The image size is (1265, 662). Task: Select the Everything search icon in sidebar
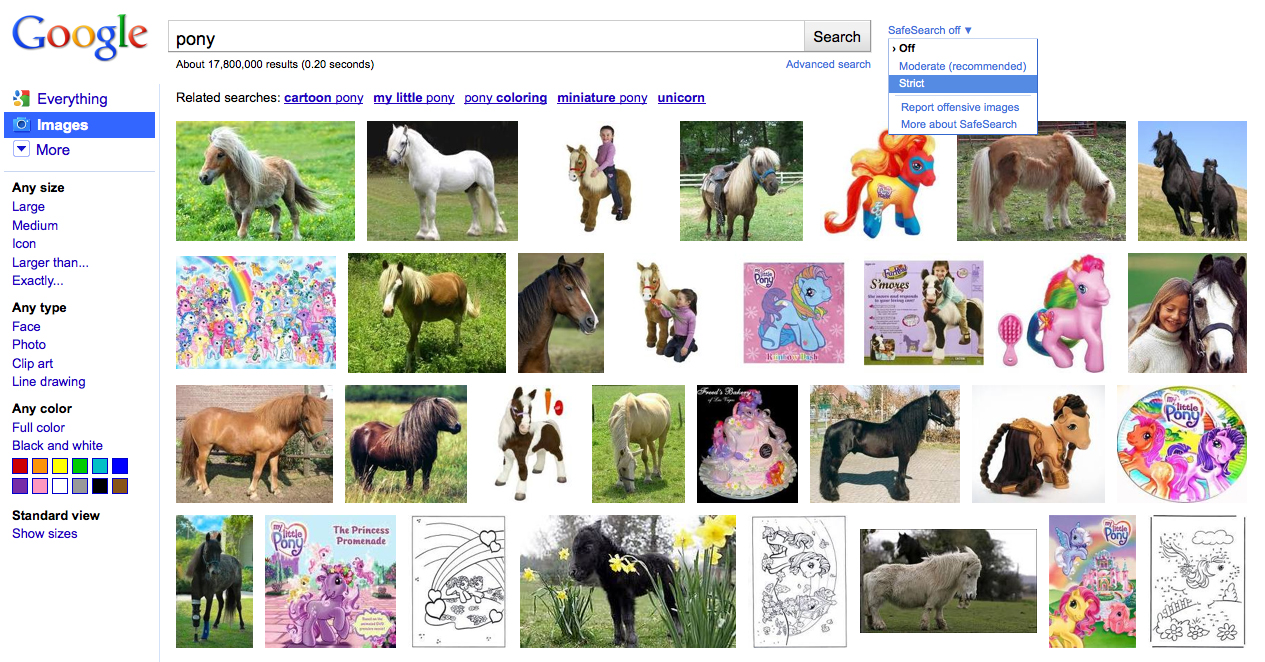(x=21, y=98)
